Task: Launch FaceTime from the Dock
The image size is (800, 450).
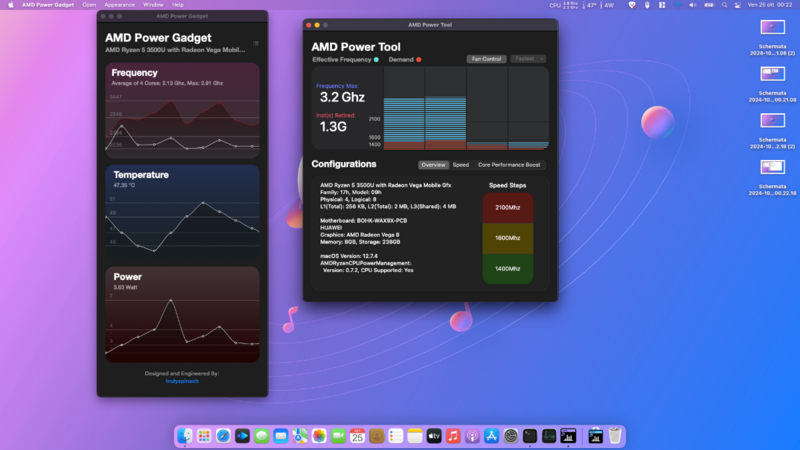Action: [338, 436]
